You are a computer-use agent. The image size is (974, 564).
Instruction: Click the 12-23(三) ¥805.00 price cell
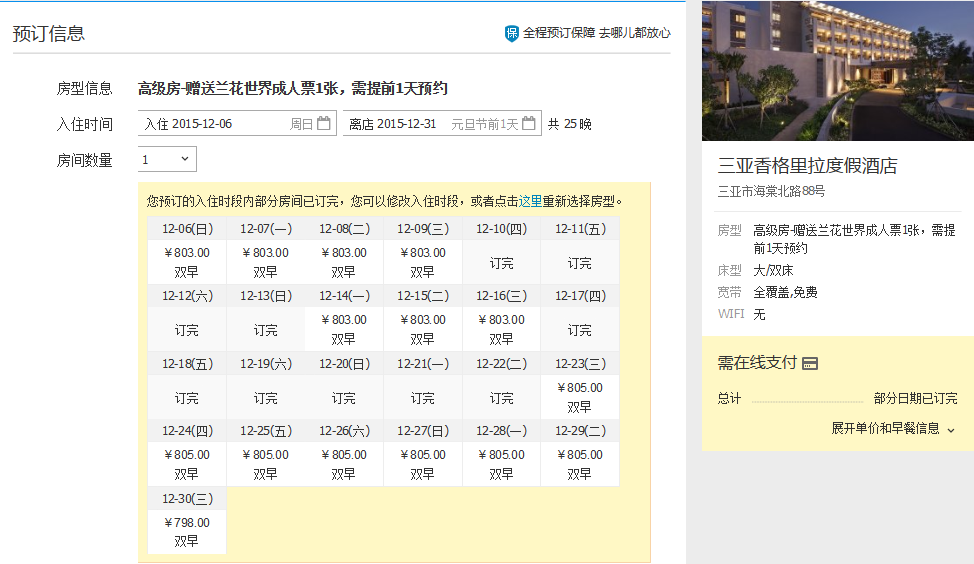580,397
